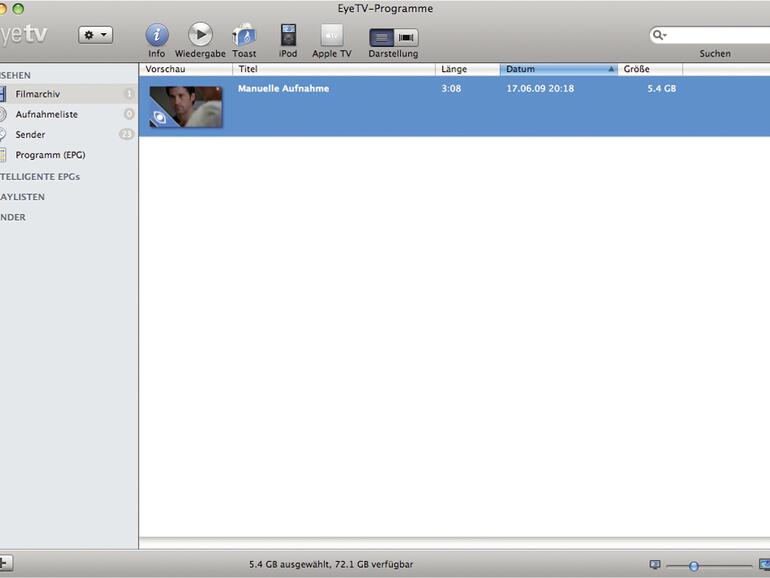Click the plus button at bottom left
Viewport: 770px width, 578px height.
click(5, 563)
